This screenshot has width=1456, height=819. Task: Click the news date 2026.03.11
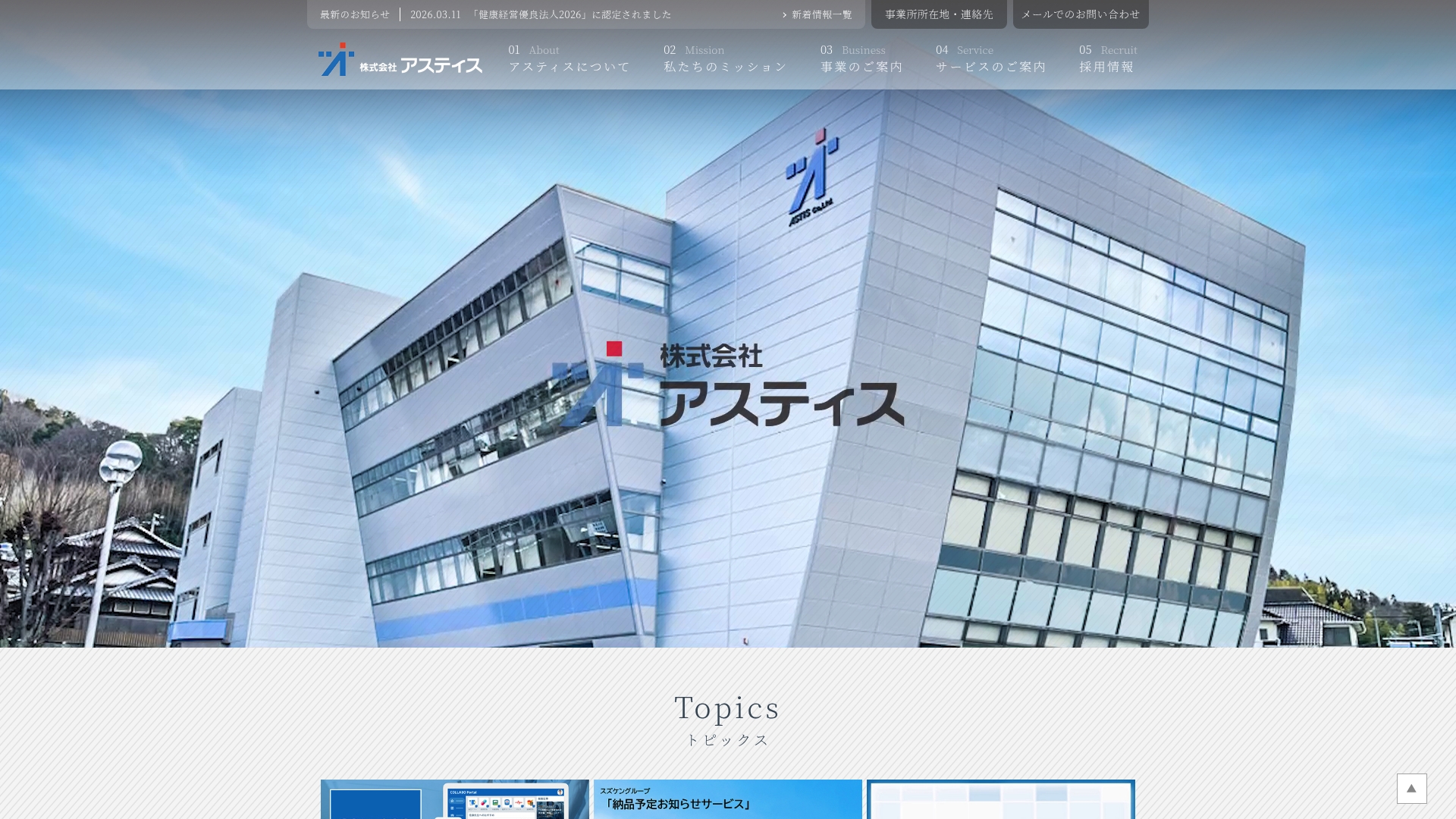click(x=435, y=14)
